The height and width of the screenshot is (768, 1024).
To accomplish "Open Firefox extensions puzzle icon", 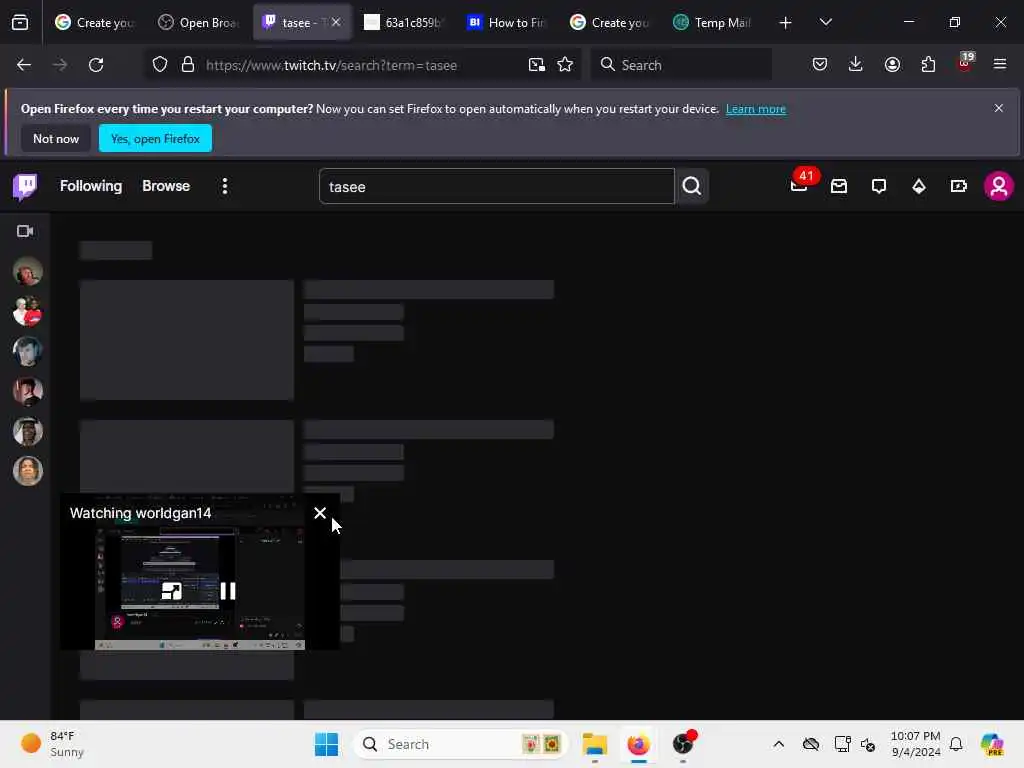I will [x=928, y=65].
